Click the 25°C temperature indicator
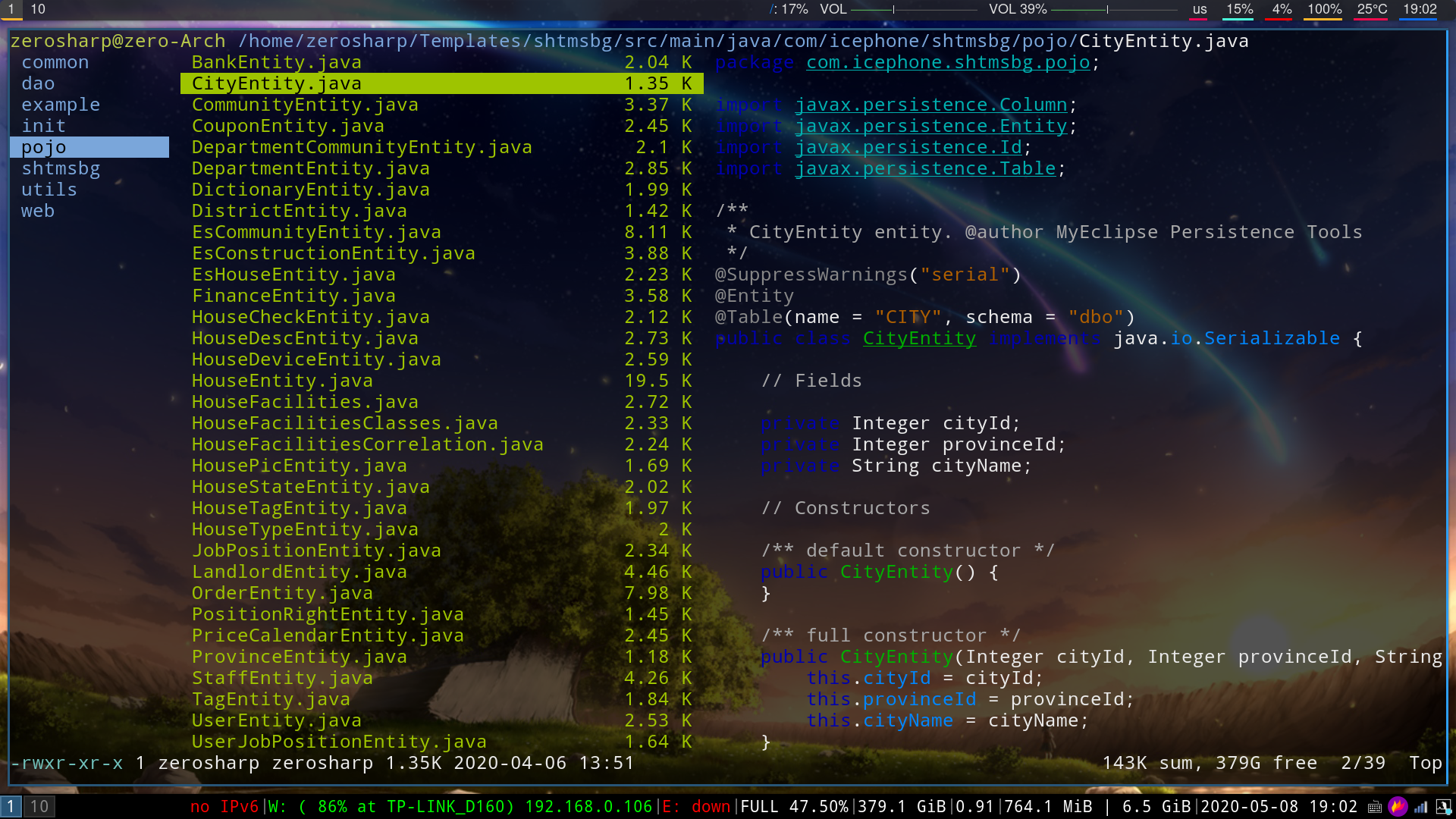This screenshot has width=1456, height=819. pos(1371,10)
